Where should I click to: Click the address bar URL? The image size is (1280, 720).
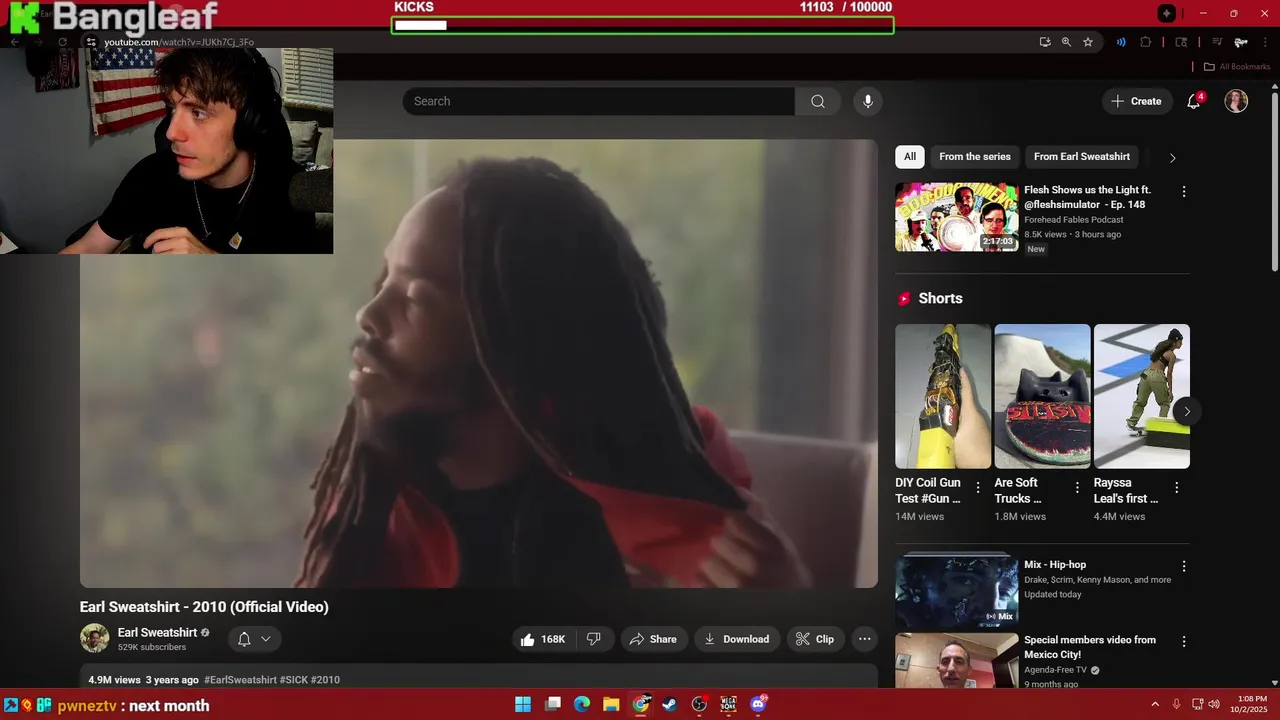[x=179, y=42]
